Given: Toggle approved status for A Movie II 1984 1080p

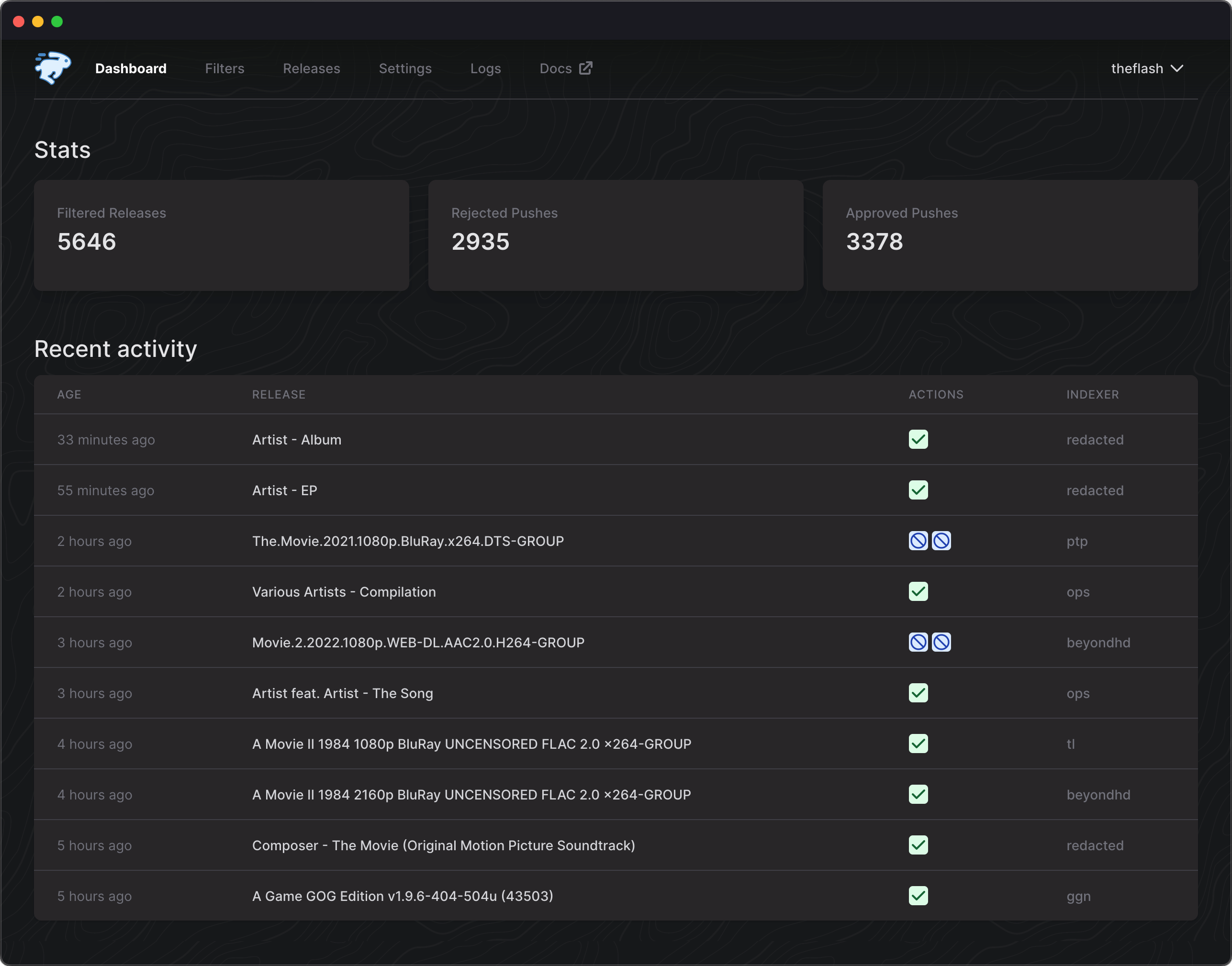Looking at the screenshot, I should [917, 744].
